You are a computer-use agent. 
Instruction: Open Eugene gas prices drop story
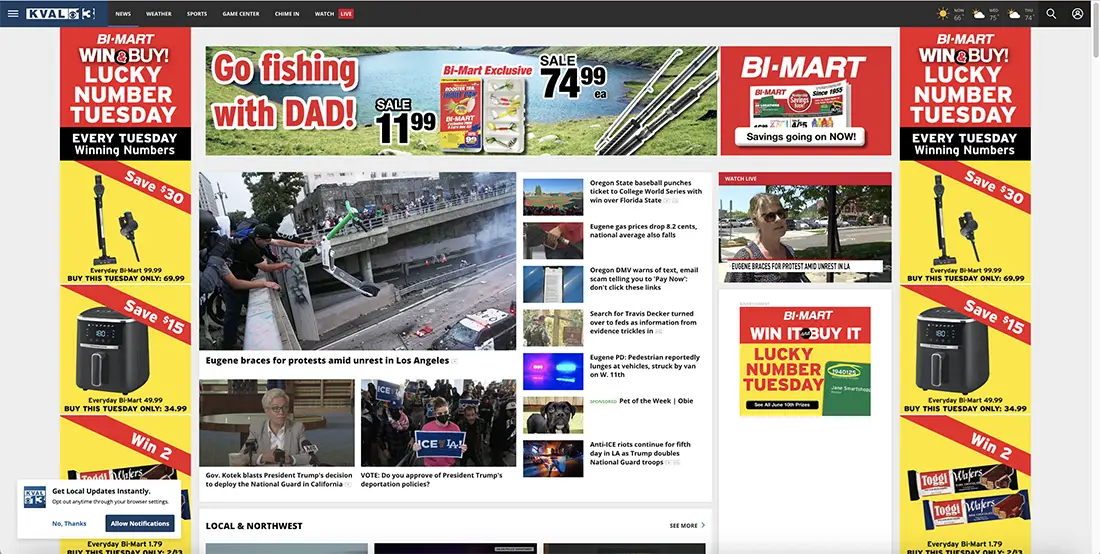pyautogui.click(x=643, y=231)
